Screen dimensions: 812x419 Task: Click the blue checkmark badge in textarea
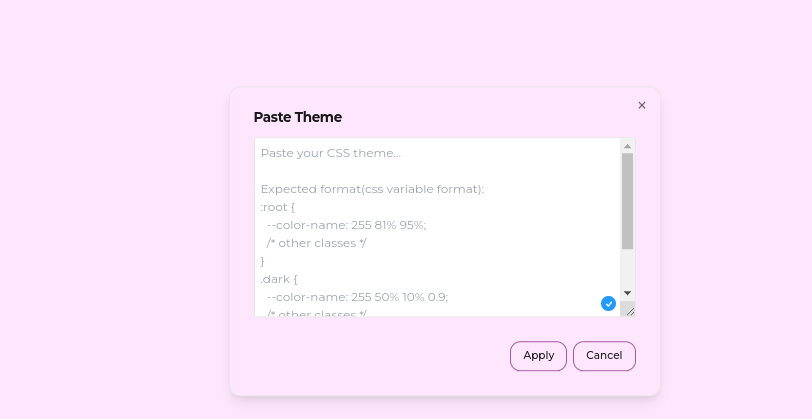click(x=608, y=304)
